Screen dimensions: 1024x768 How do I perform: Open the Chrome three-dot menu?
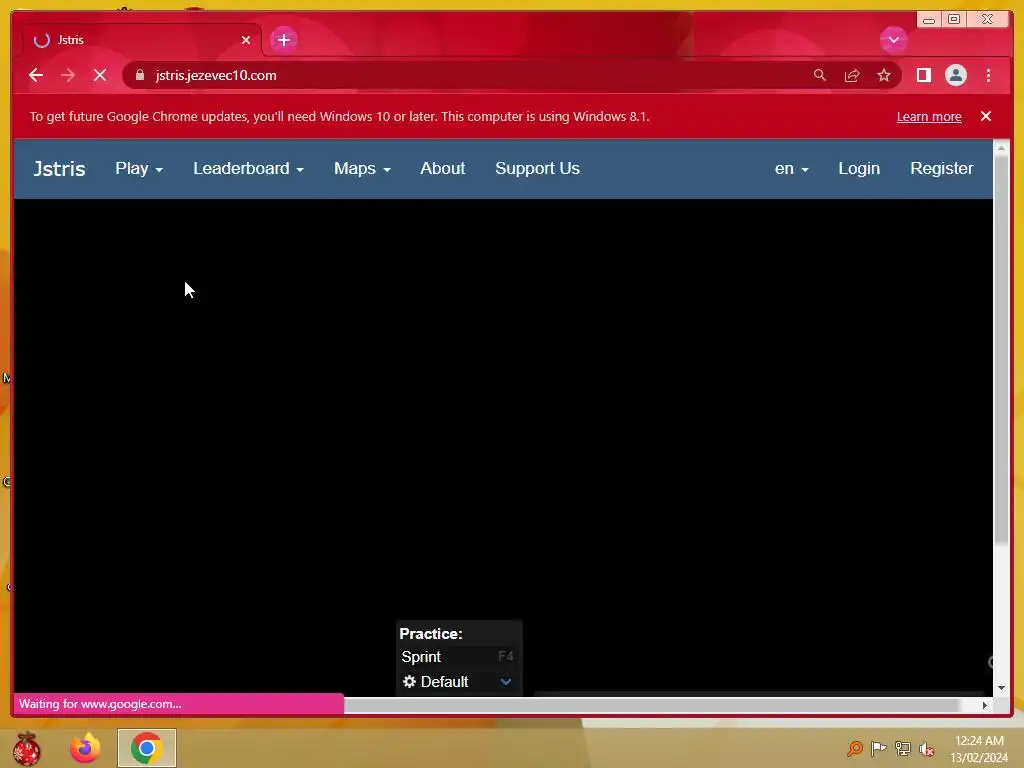(x=988, y=75)
